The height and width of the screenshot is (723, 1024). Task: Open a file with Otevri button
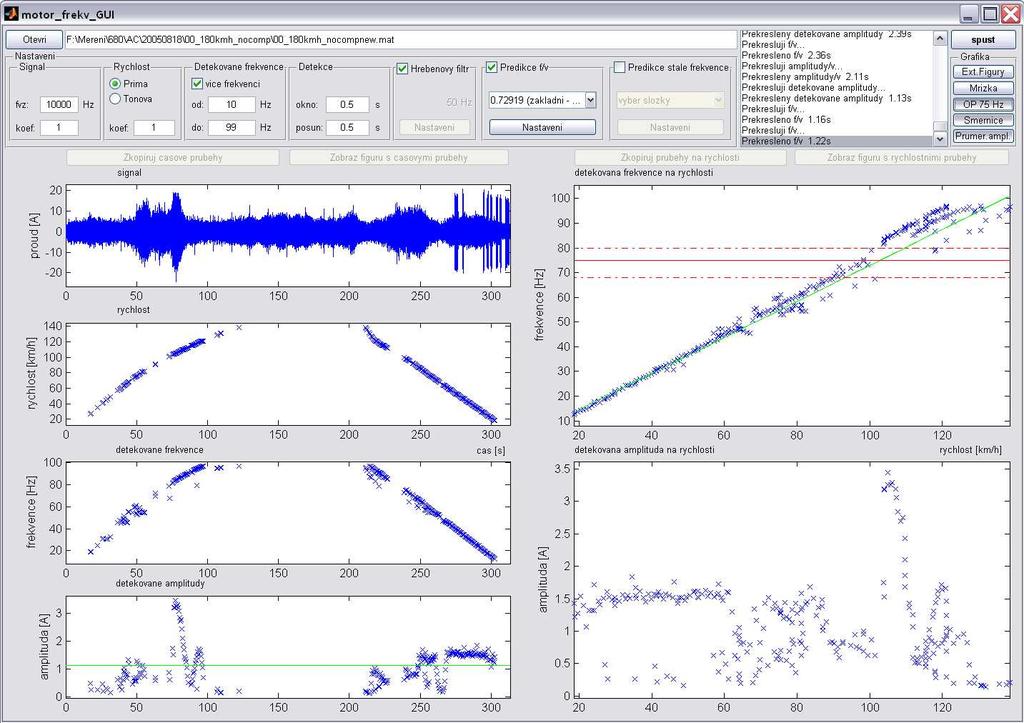pyautogui.click(x=35, y=39)
